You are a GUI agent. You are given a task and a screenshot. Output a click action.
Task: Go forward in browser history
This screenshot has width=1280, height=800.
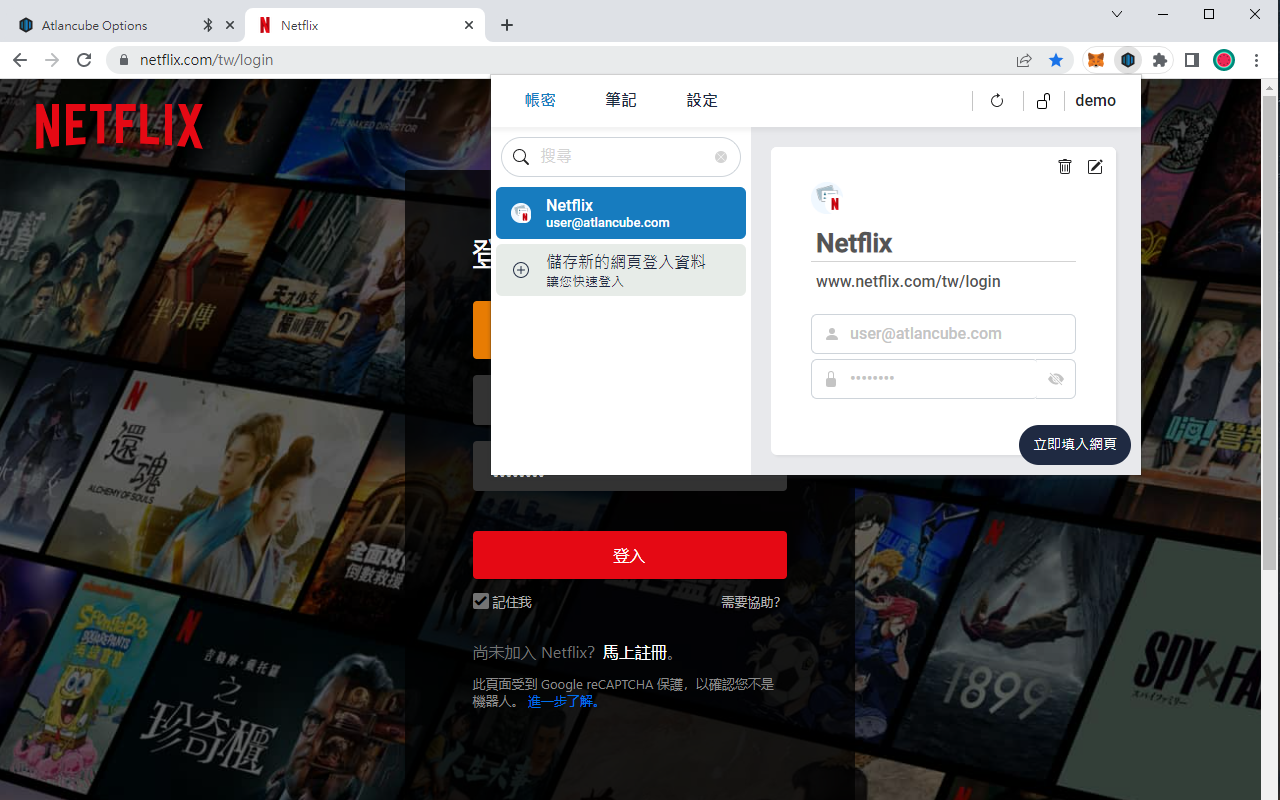[52, 60]
